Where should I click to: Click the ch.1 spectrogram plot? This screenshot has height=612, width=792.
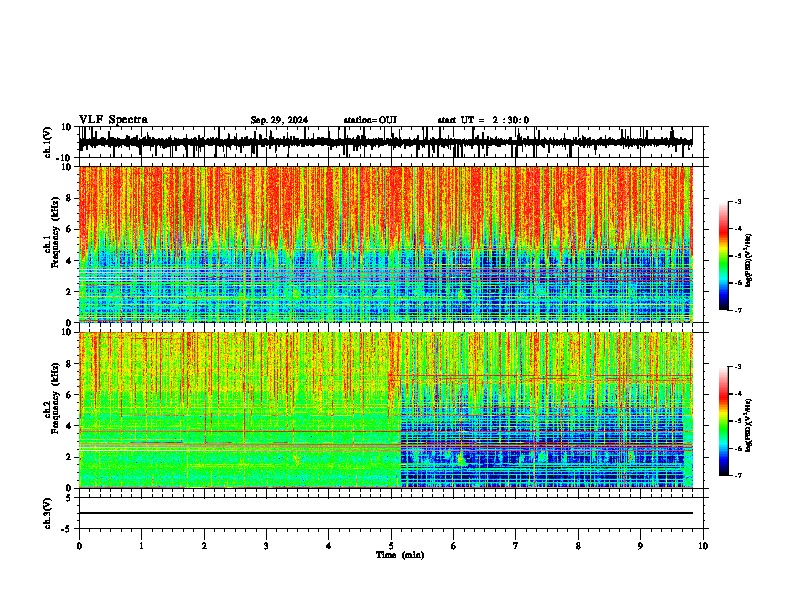(x=385, y=244)
